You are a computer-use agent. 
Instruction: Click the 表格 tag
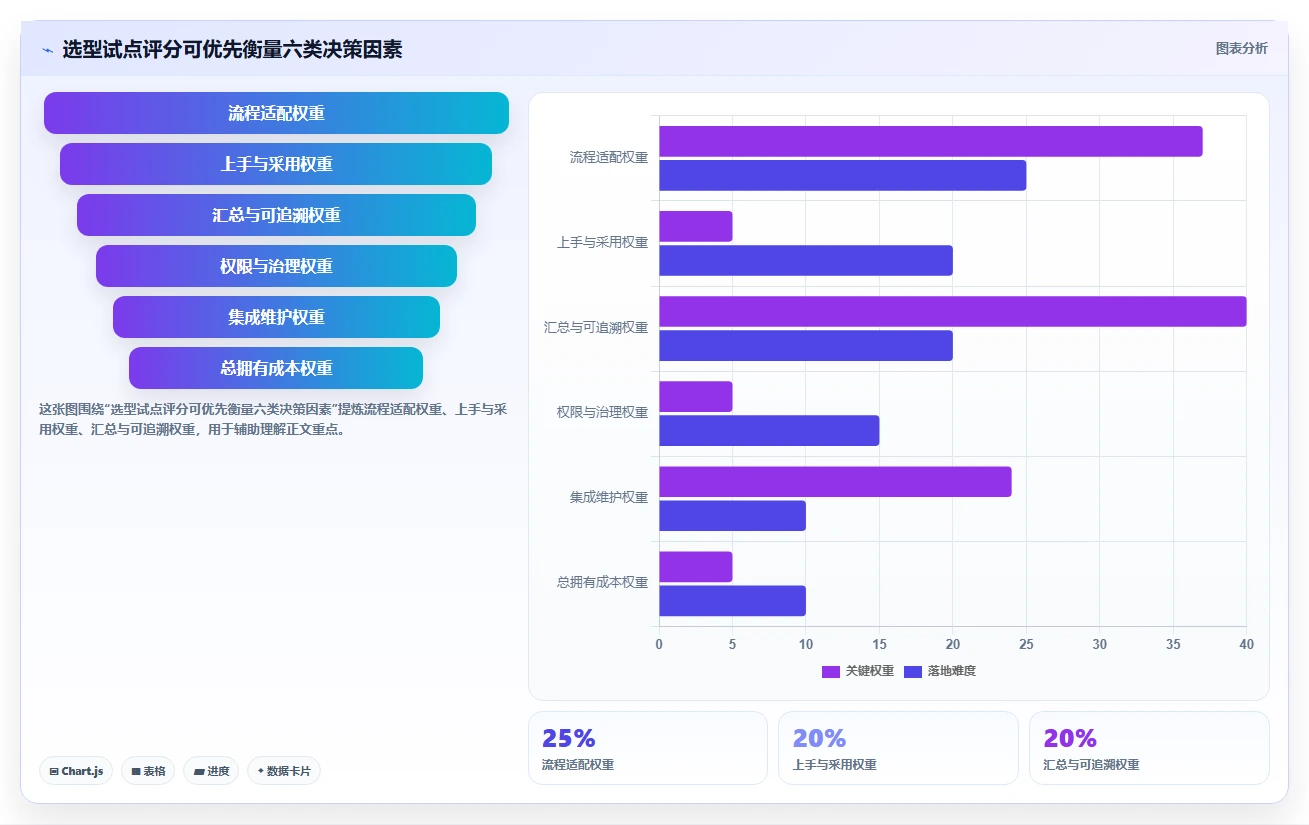click(148, 771)
